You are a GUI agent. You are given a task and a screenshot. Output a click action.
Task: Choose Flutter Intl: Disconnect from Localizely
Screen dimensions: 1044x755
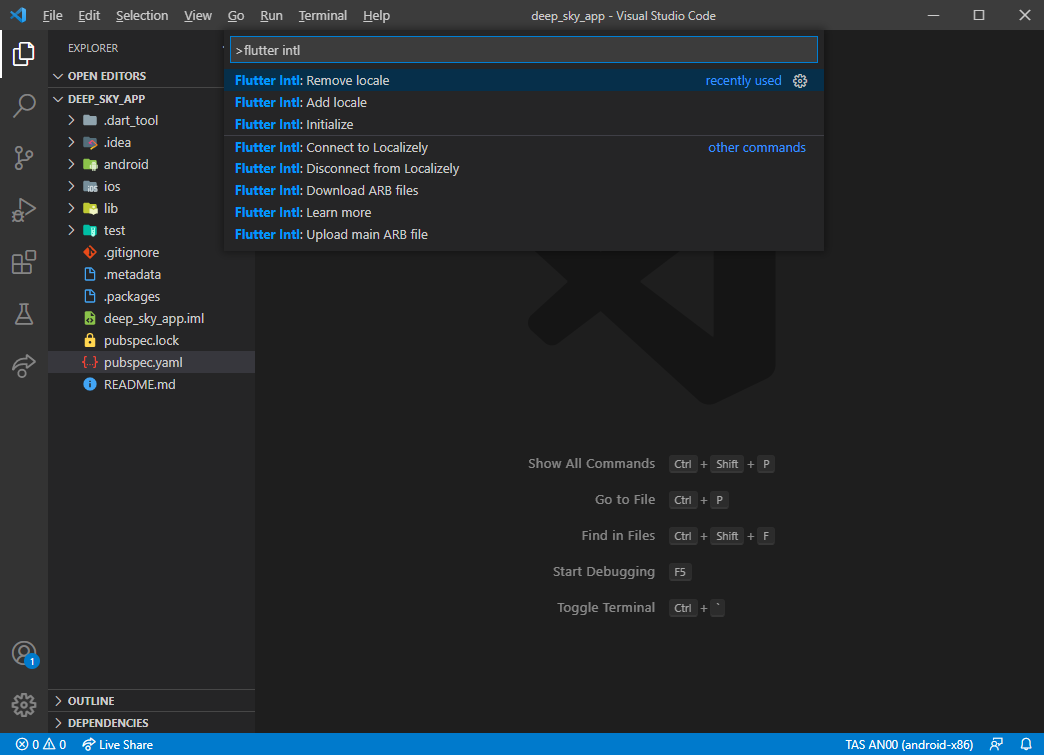pos(523,168)
